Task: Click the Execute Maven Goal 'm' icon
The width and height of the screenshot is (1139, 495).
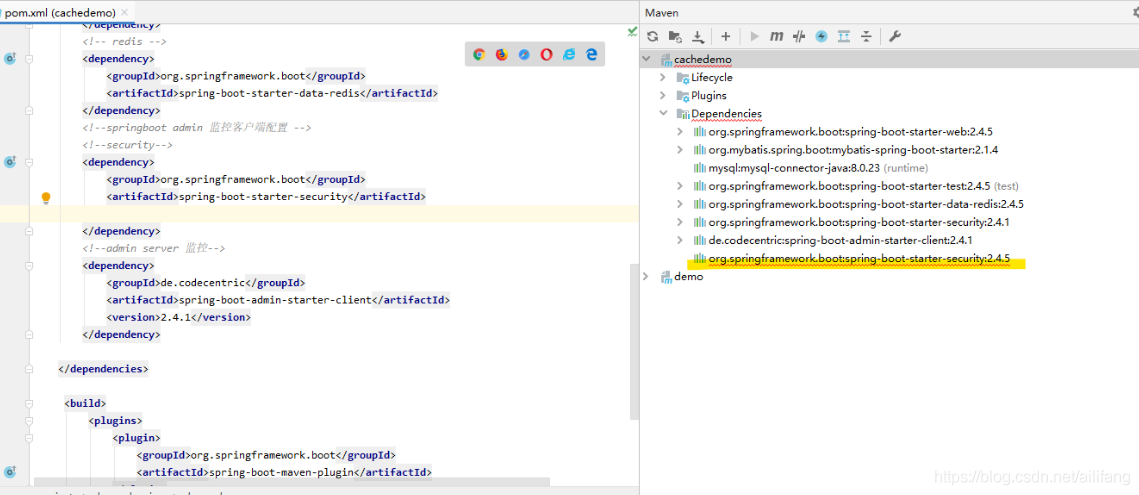Action: (x=776, y=36)
